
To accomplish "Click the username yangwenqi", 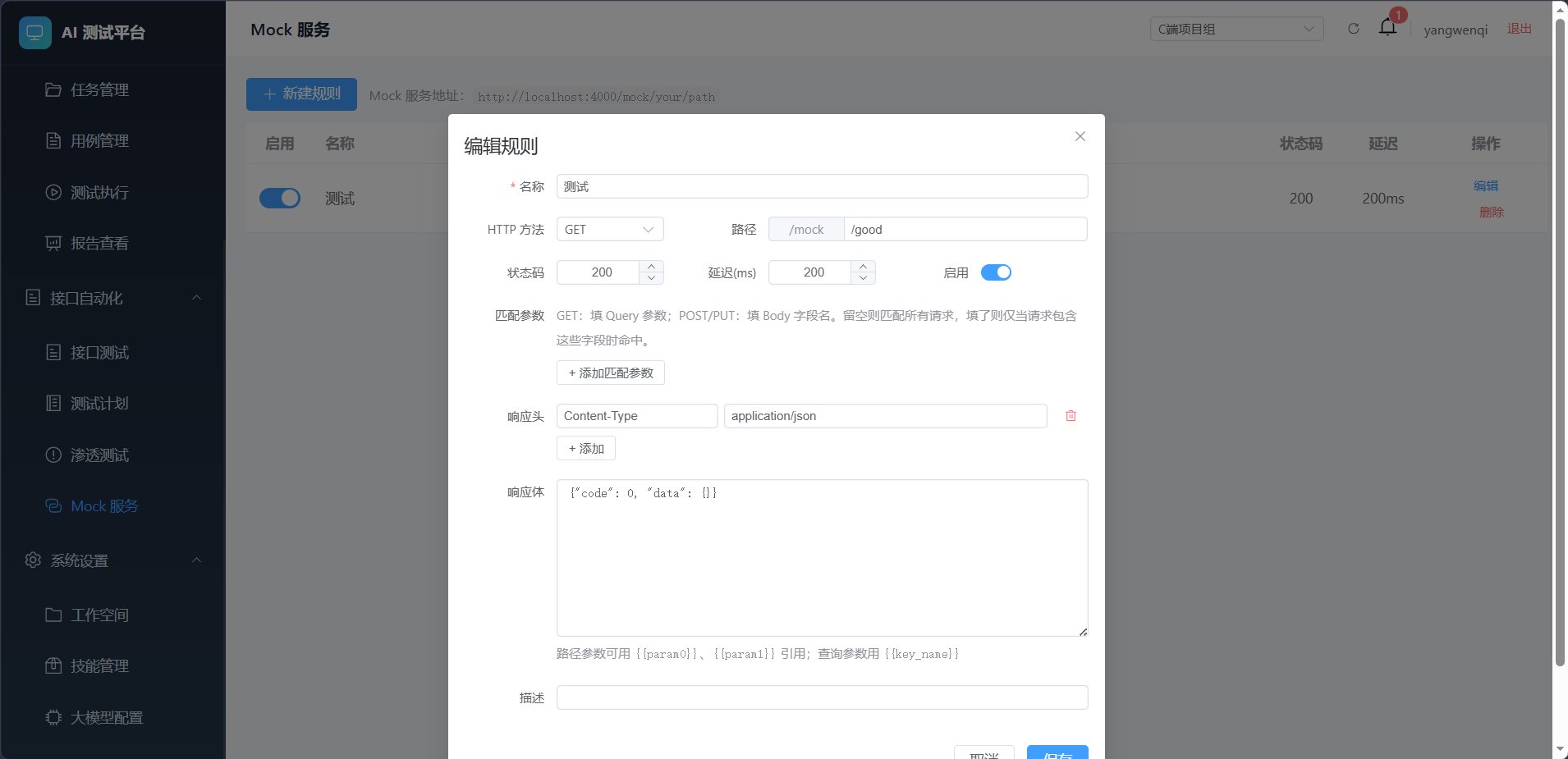I will click(1456, 30).
